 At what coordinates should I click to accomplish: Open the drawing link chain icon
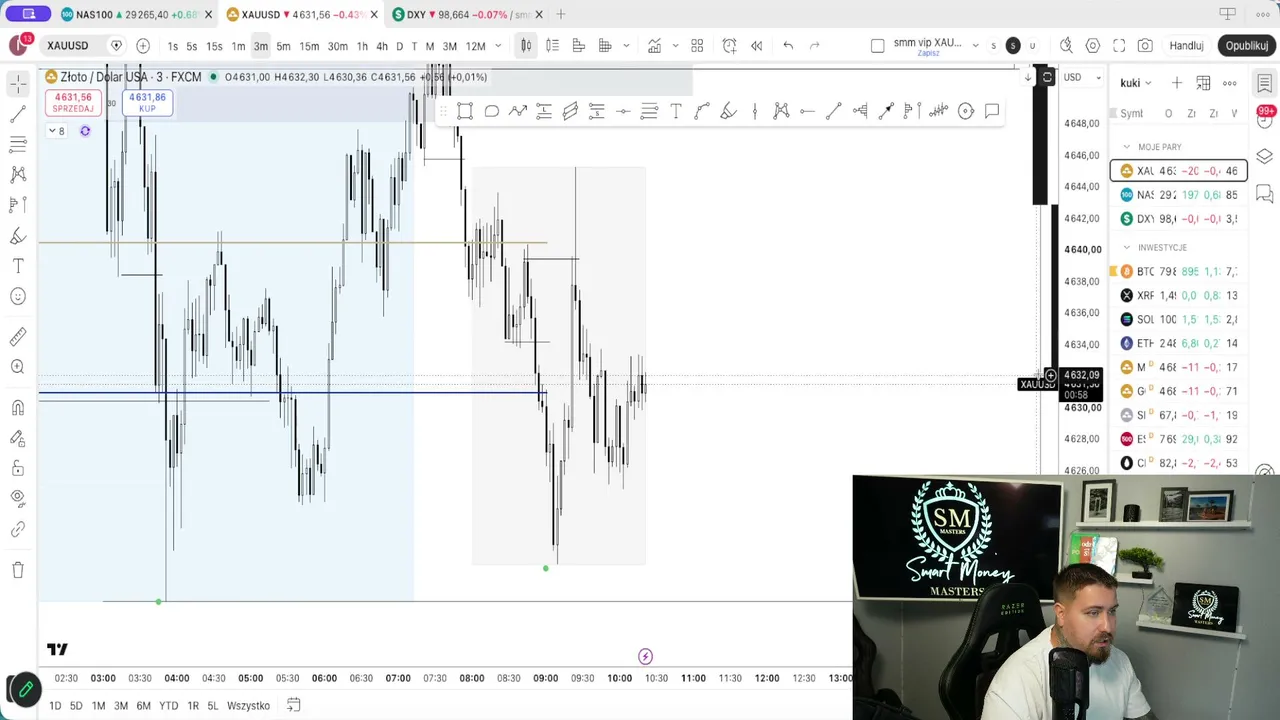point(18,529)
